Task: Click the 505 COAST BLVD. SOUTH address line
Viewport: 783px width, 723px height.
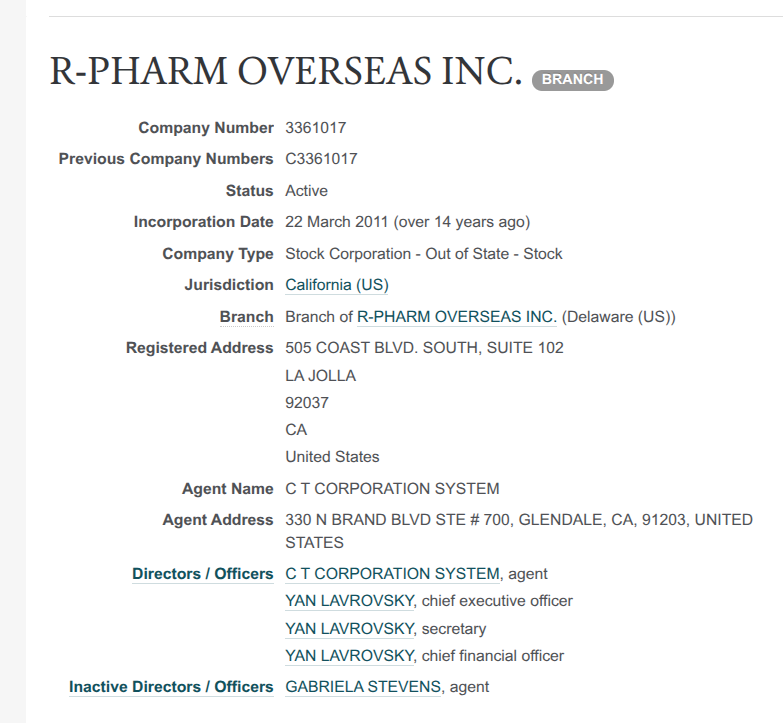Action: [x=424, y=348]
